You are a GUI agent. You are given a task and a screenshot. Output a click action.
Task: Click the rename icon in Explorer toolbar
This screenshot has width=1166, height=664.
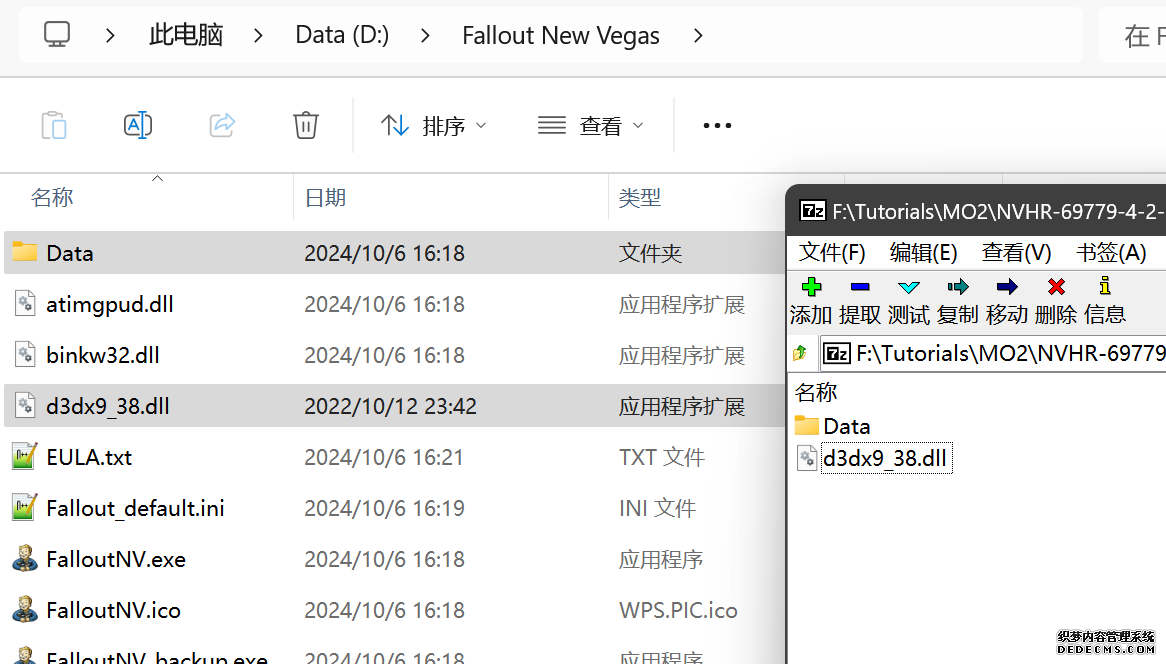tap(138, 125)
